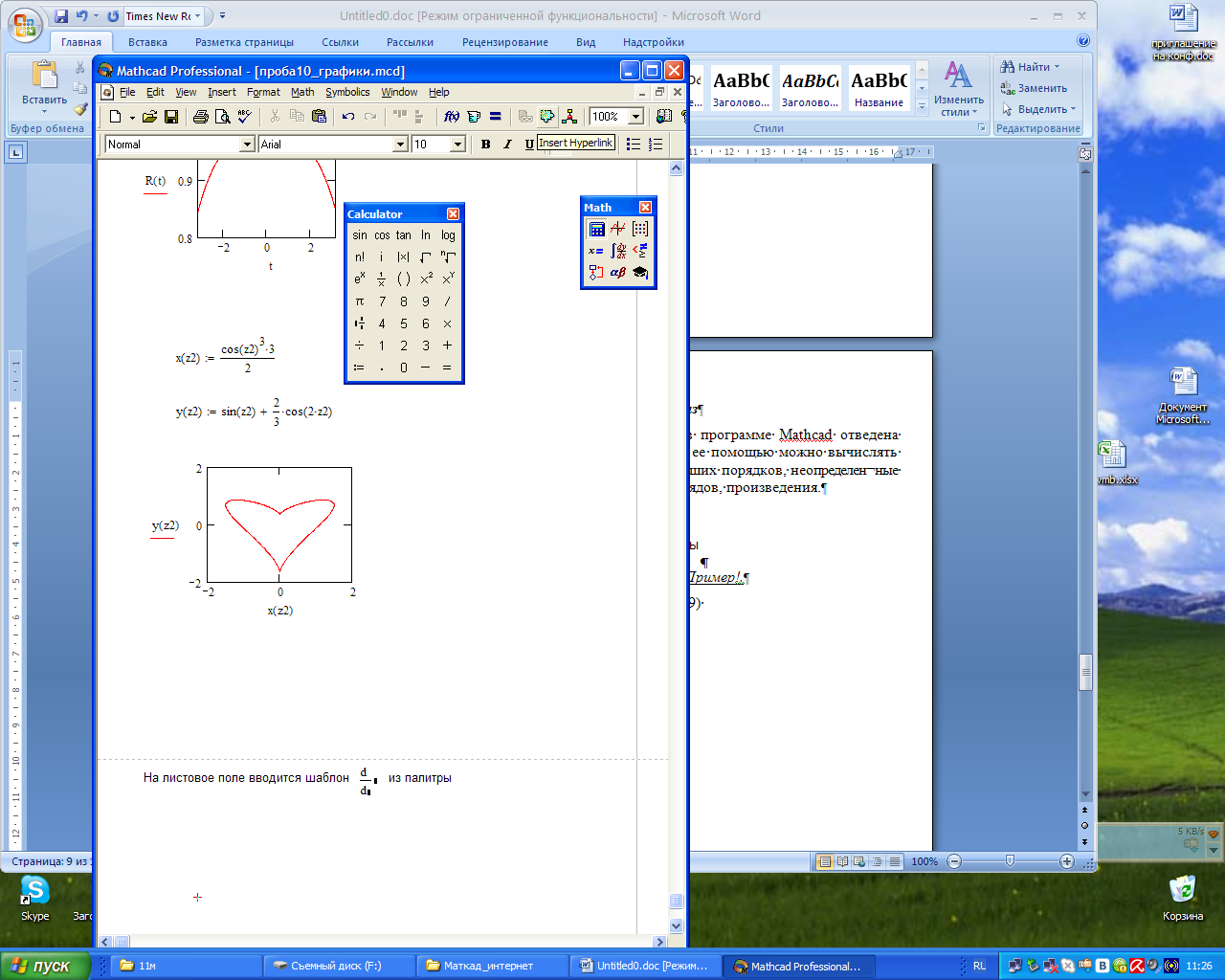Click zoom out minus in Word status bar
The image size is (1225, 980).
(954, 861)
